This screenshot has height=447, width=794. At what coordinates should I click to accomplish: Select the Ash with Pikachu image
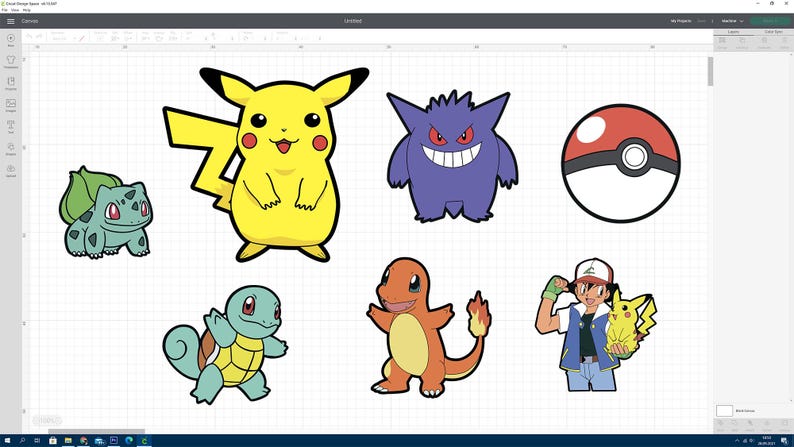pyautogui.click(x=596, y=325)
